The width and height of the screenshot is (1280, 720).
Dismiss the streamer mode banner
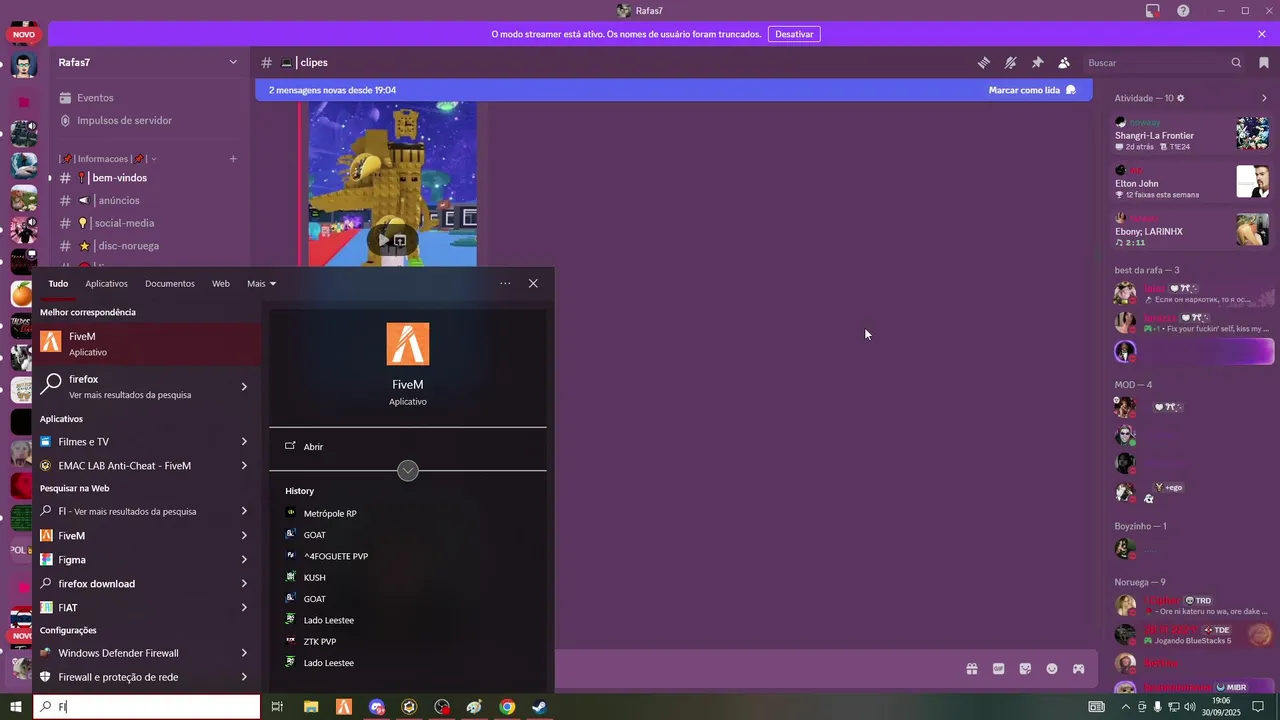coord(1262,34)
